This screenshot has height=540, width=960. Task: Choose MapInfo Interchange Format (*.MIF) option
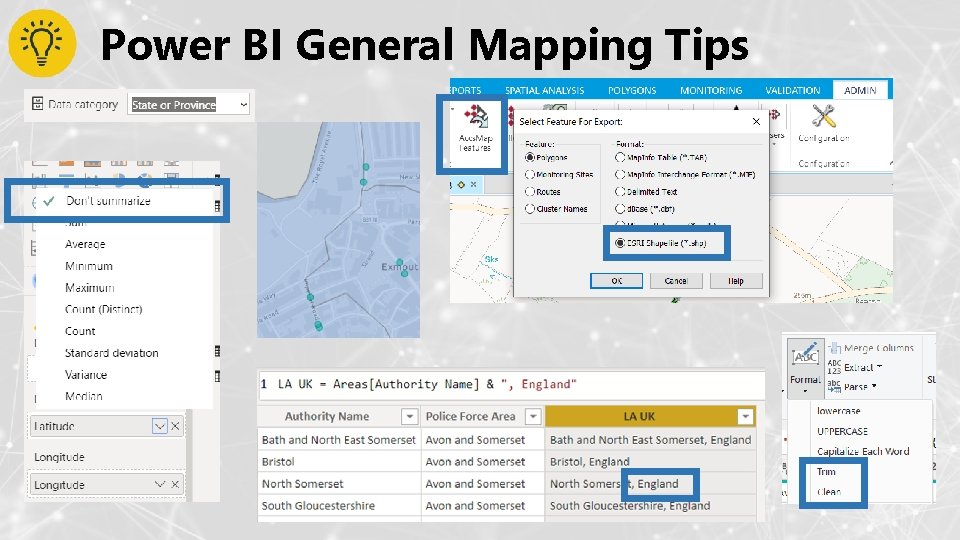(620, 174)
